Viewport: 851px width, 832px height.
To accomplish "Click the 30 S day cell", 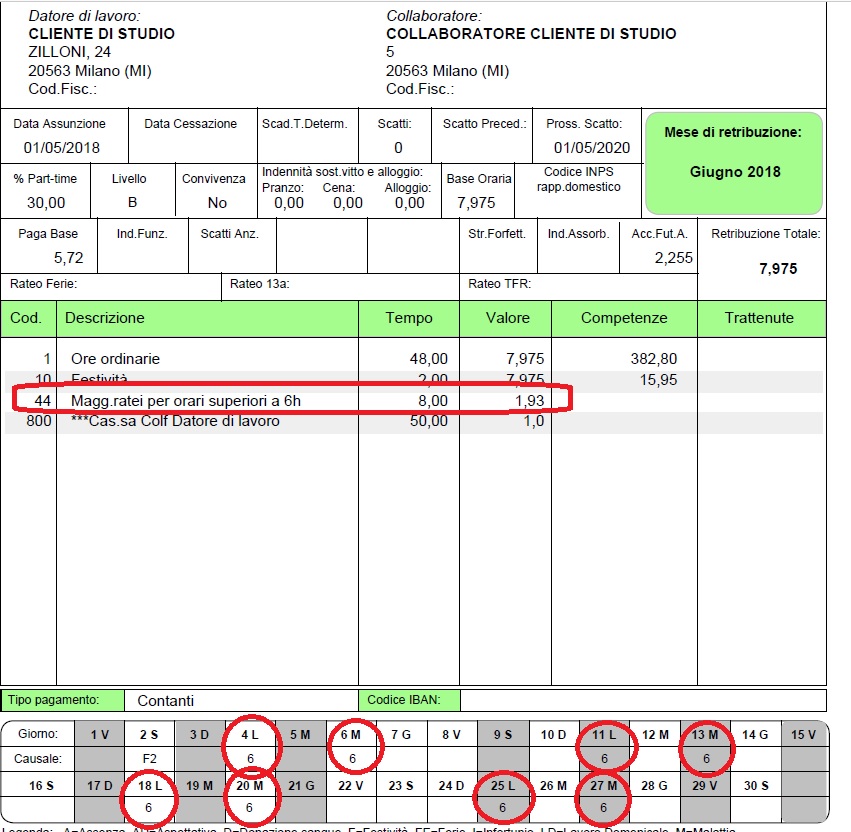I will coord(755,785).
